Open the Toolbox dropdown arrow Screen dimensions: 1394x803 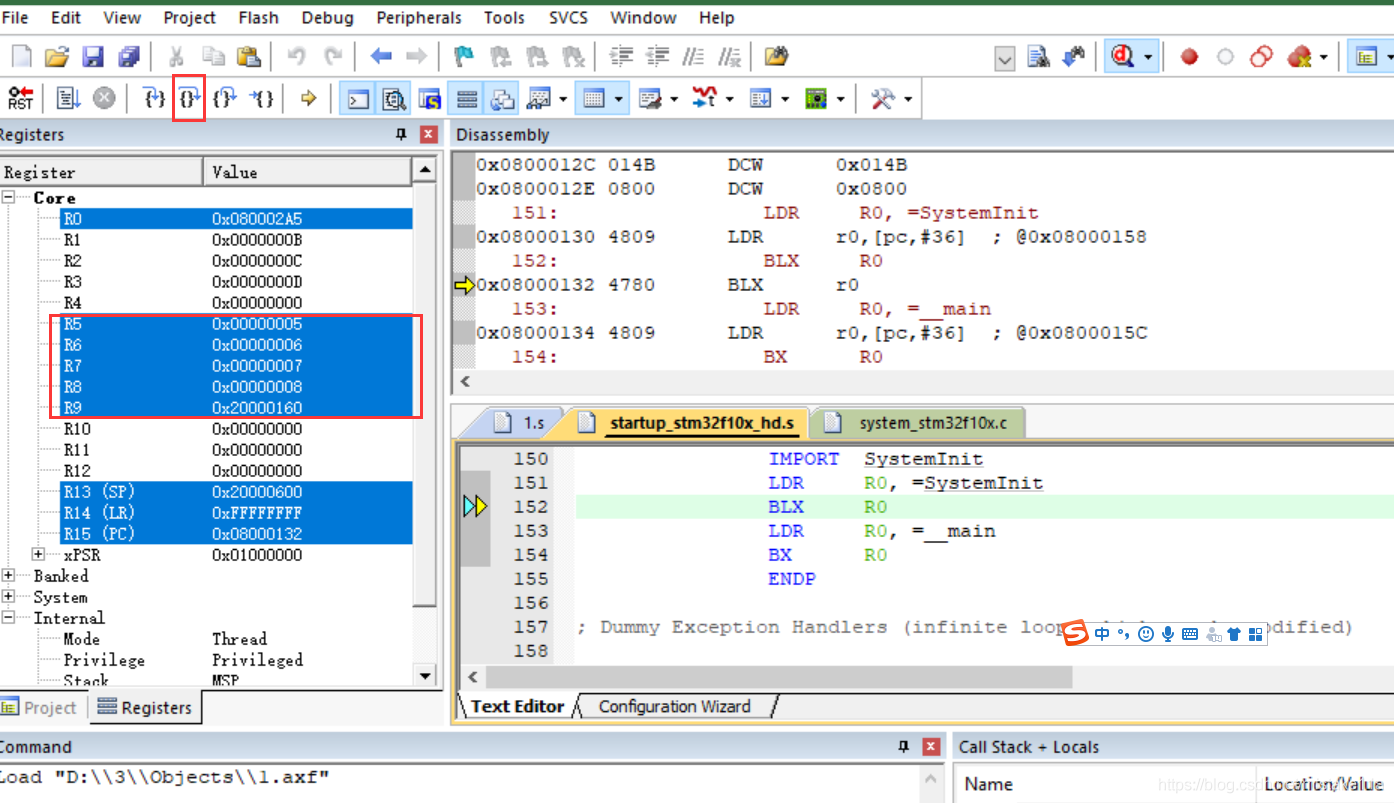[x=908, y=99]
